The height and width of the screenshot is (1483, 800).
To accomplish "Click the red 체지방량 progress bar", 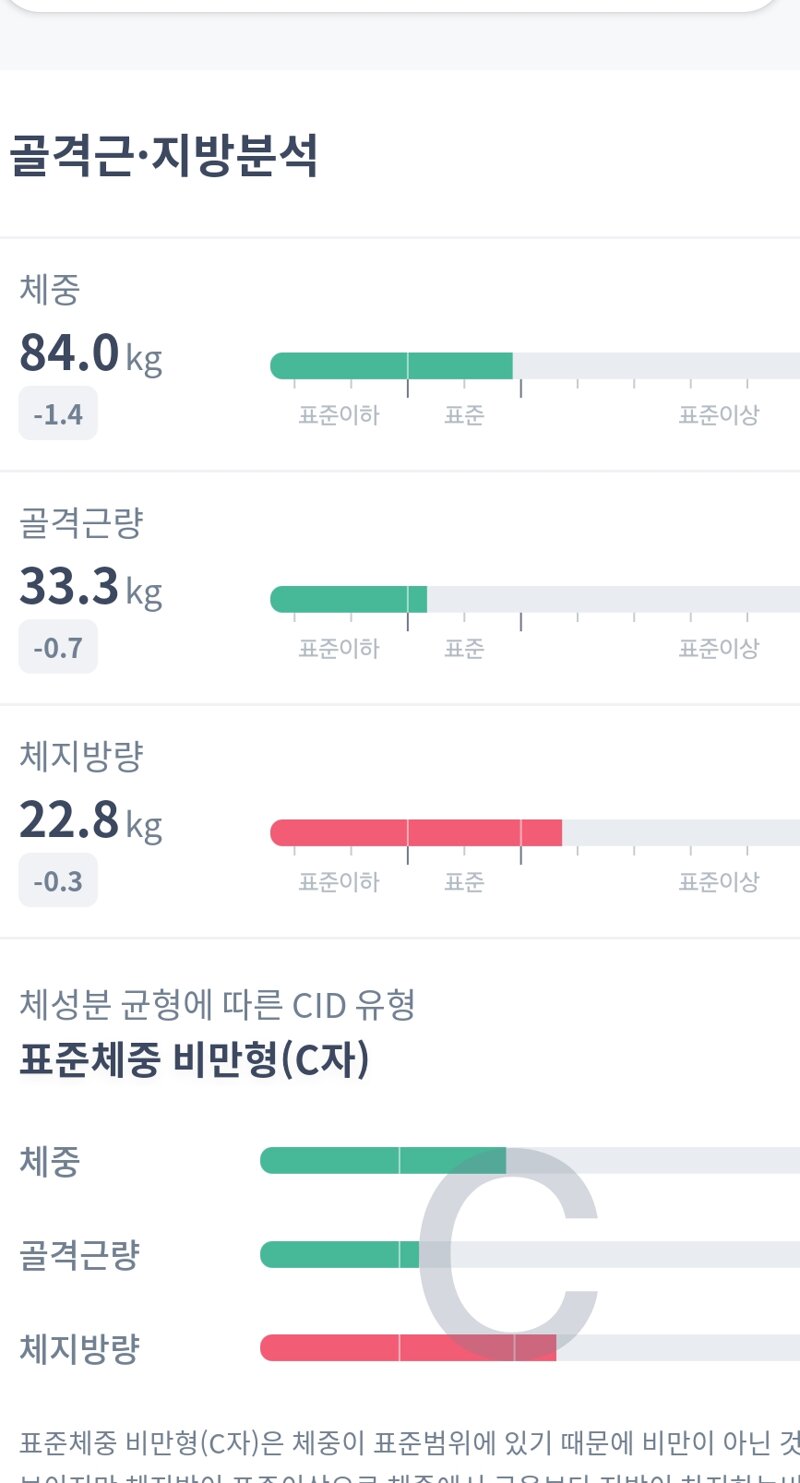I will point(416,832).
